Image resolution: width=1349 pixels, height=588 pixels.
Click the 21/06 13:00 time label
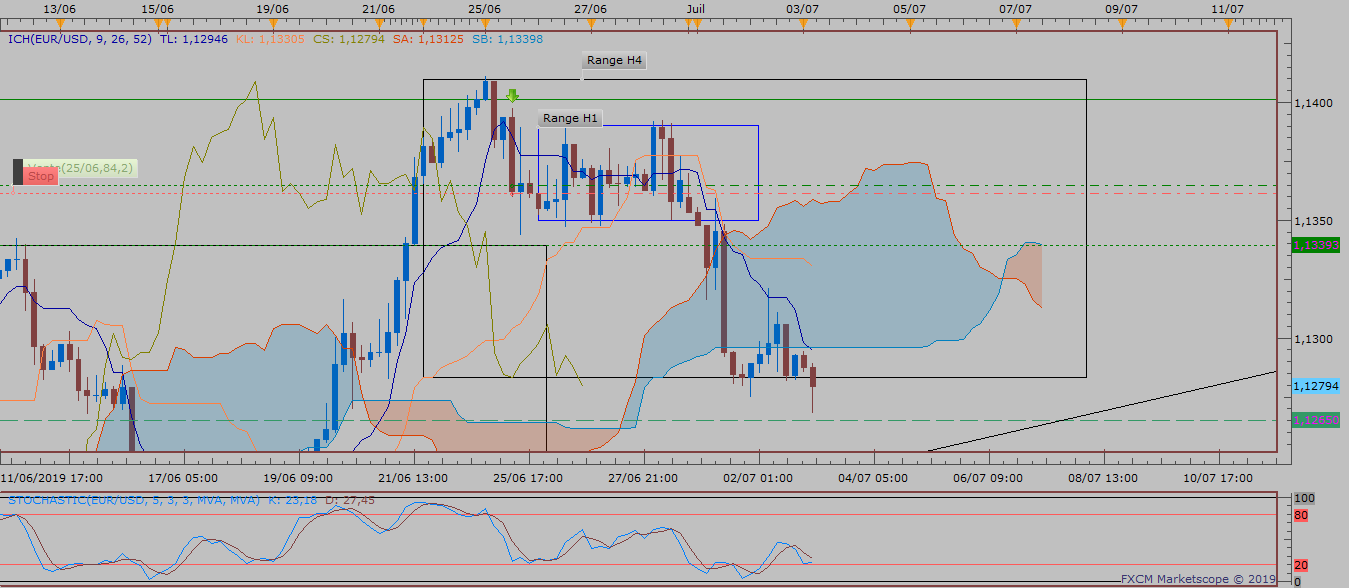tap(414, 478)
